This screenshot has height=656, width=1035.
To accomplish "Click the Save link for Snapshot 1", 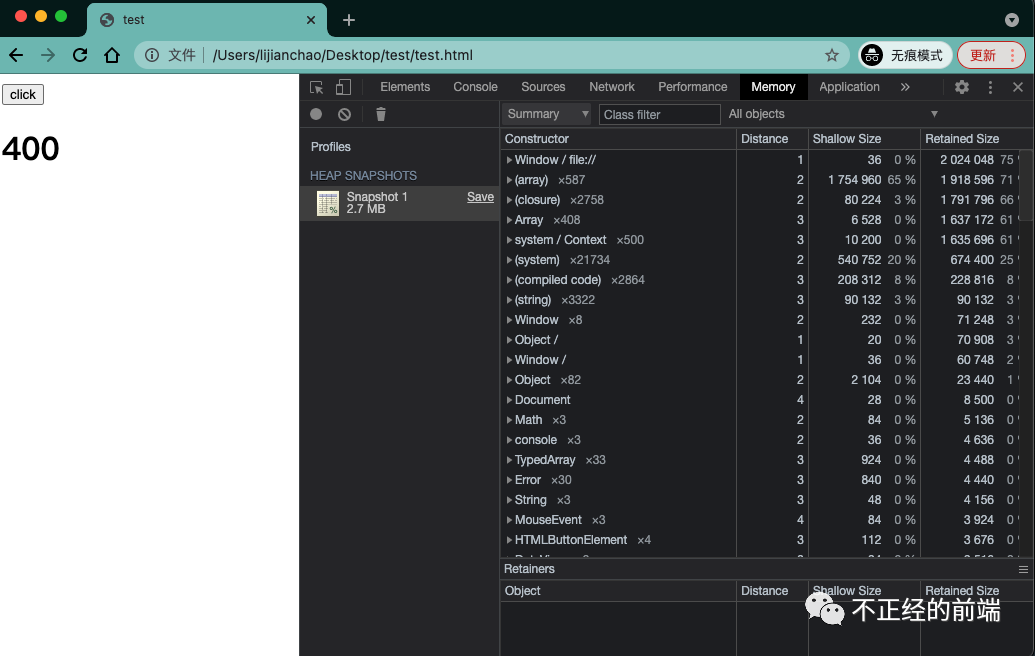I will click(480, 197).
